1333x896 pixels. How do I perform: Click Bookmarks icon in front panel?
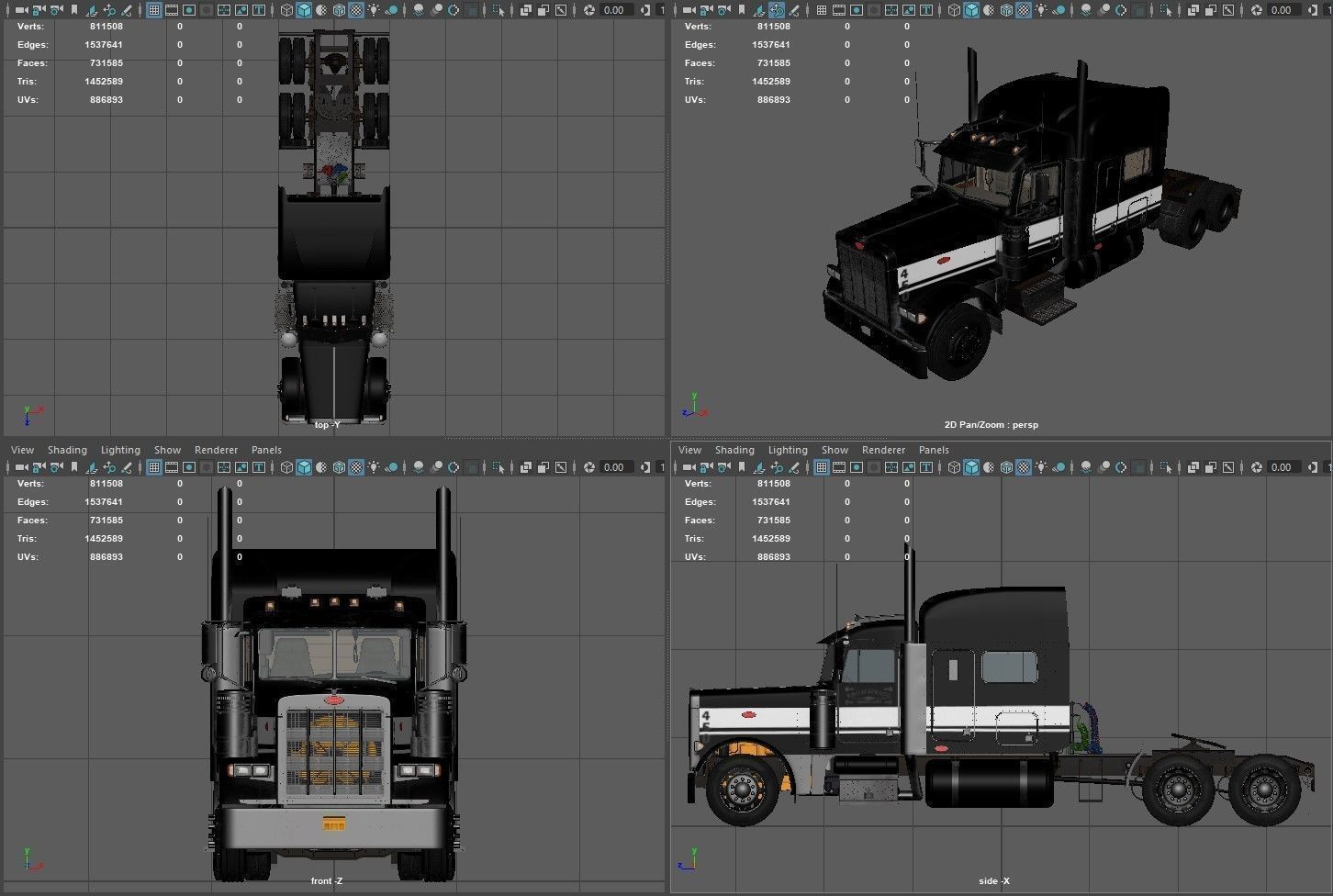[x=73, y=467]
